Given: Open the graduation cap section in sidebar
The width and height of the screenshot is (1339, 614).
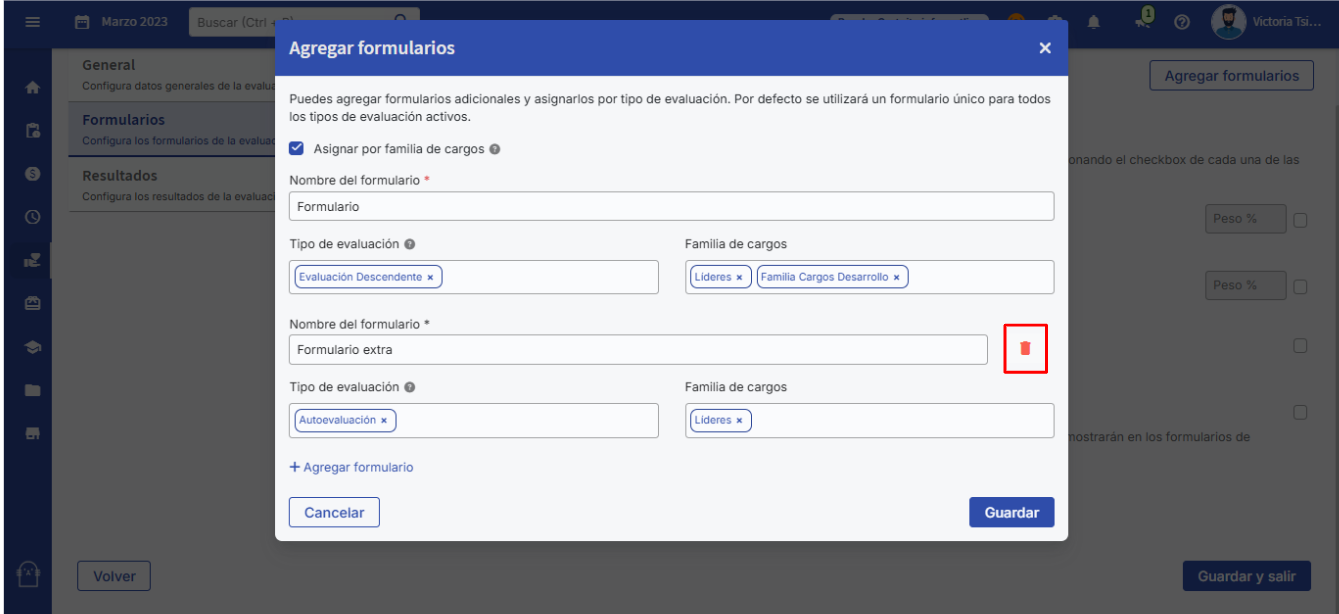Looking at the screenshot, I should point(32,347).
